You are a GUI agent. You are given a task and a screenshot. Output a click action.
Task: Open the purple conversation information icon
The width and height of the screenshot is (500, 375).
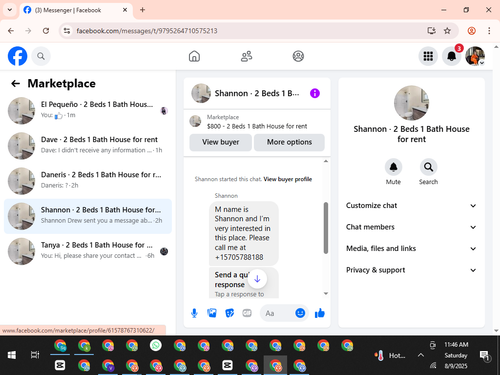(x=315, y=93)
